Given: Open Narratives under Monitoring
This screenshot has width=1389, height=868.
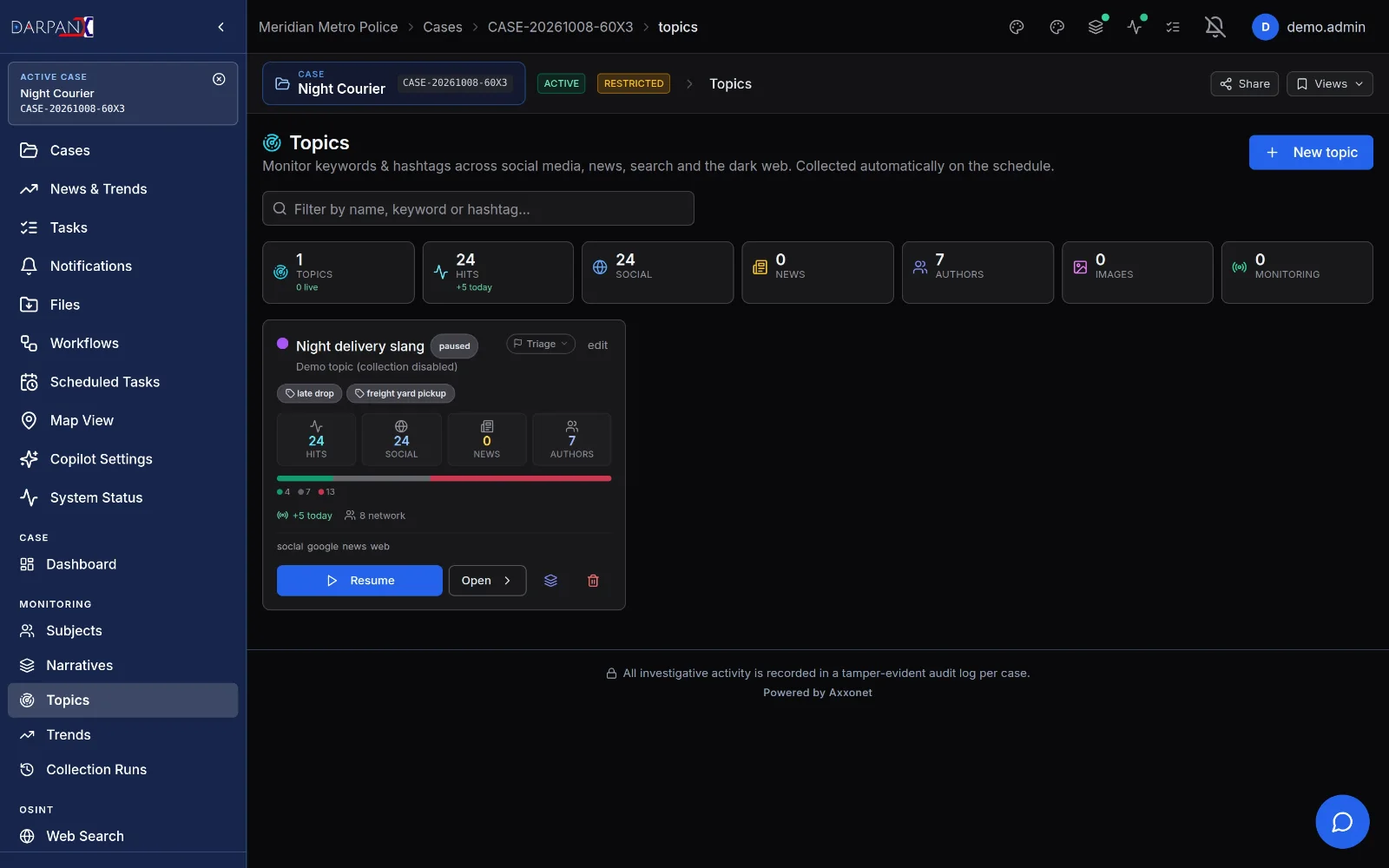Looking at the screenshot, I should click(x=122, y=665).
